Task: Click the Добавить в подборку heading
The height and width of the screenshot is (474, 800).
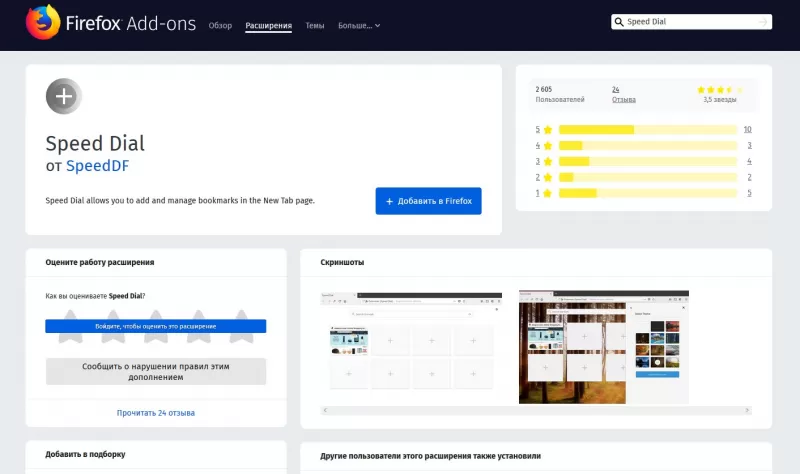Action: (x=85, y=454)
